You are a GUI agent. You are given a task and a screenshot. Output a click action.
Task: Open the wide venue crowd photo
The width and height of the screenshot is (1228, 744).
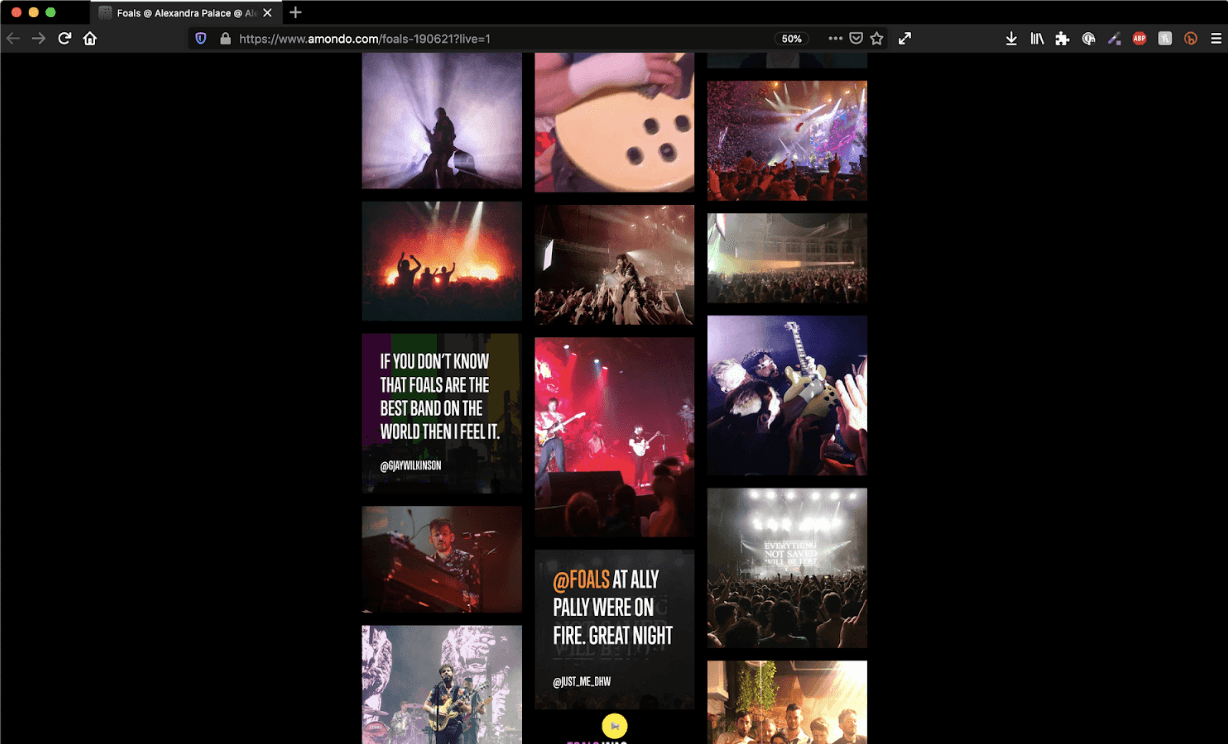[x=787, y=258]
